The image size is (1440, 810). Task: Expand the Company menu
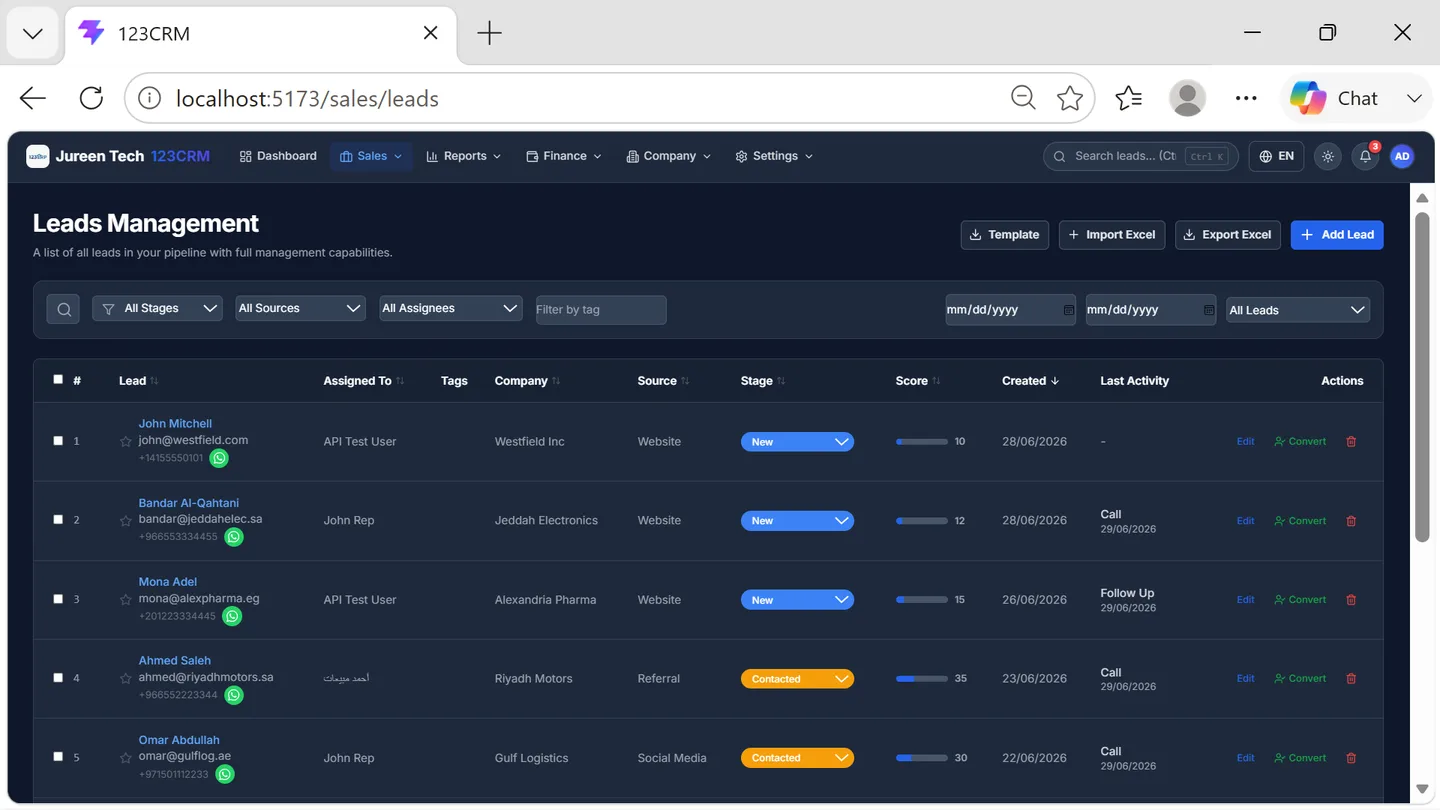668,156
